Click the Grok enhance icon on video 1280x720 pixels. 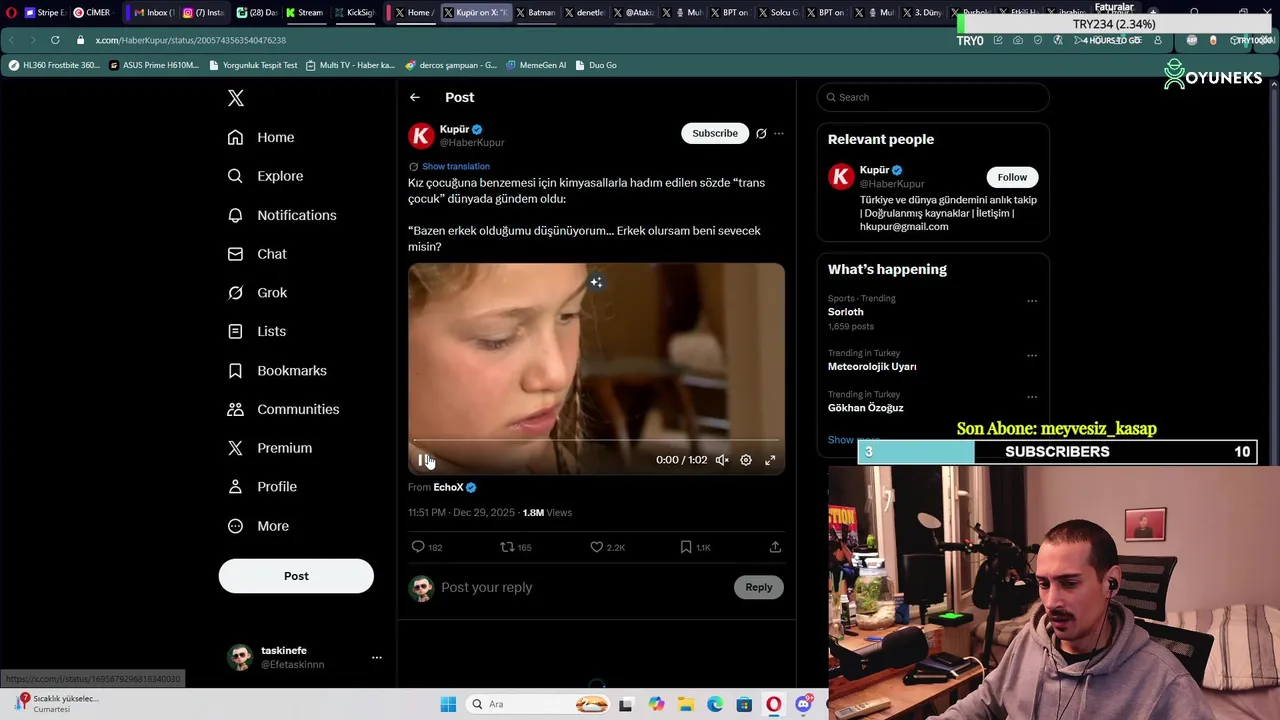(x=596, y=282)
